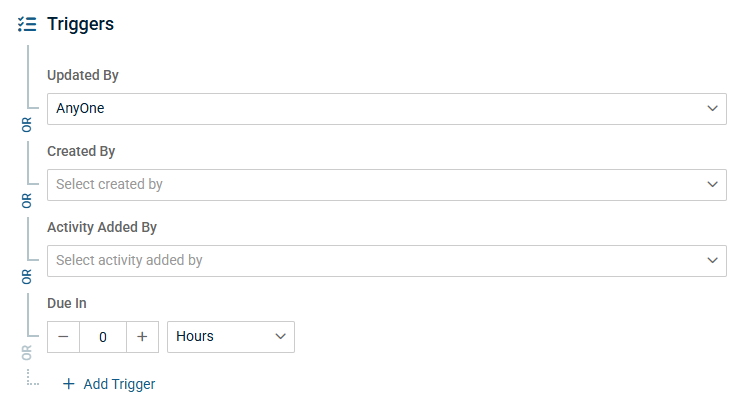Decrease Due In value with minus button
The height and width of the screenshot is (411, 756).
(64, 337)
